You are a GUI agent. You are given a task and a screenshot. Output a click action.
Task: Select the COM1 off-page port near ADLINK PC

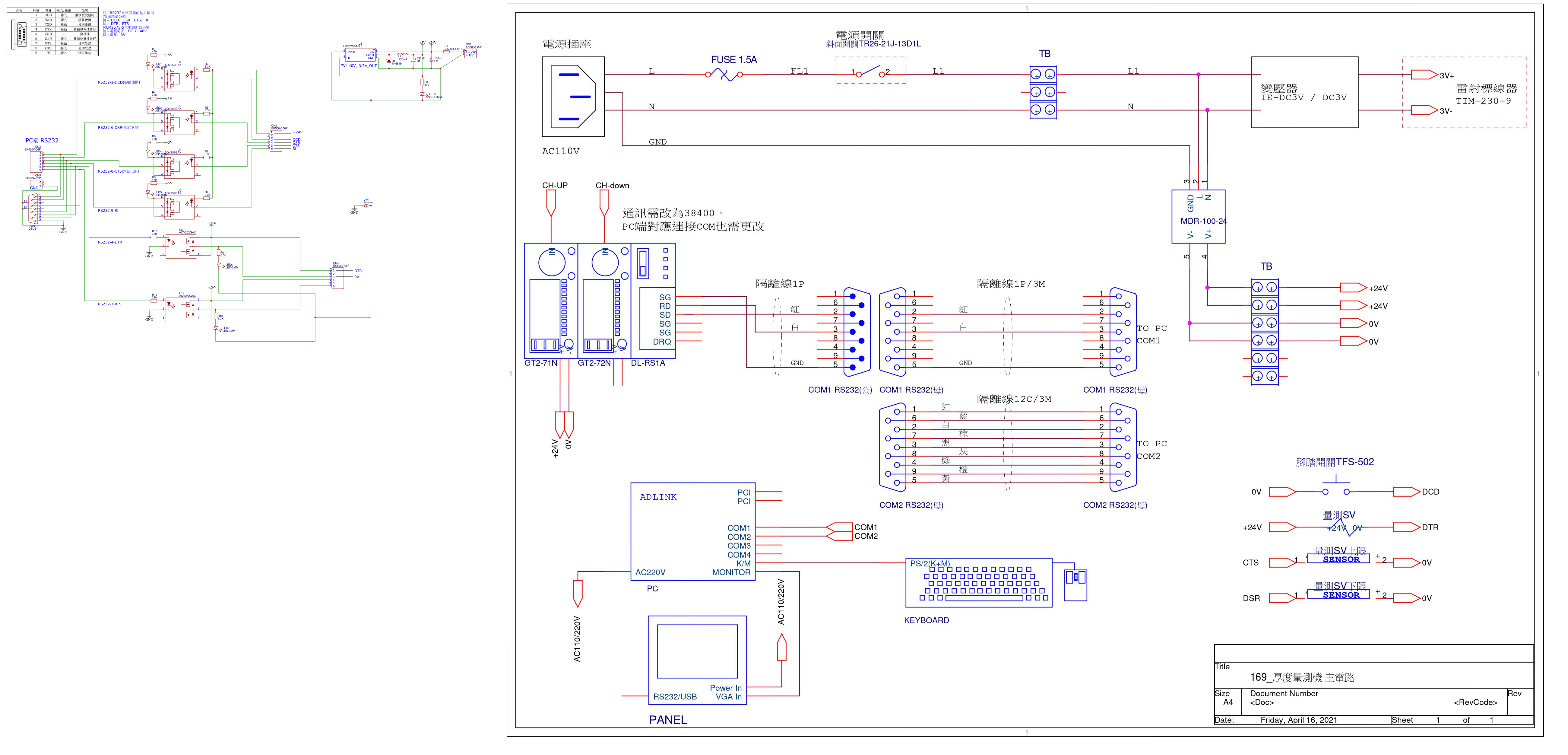pyautogui.click(x=839, y=527)
